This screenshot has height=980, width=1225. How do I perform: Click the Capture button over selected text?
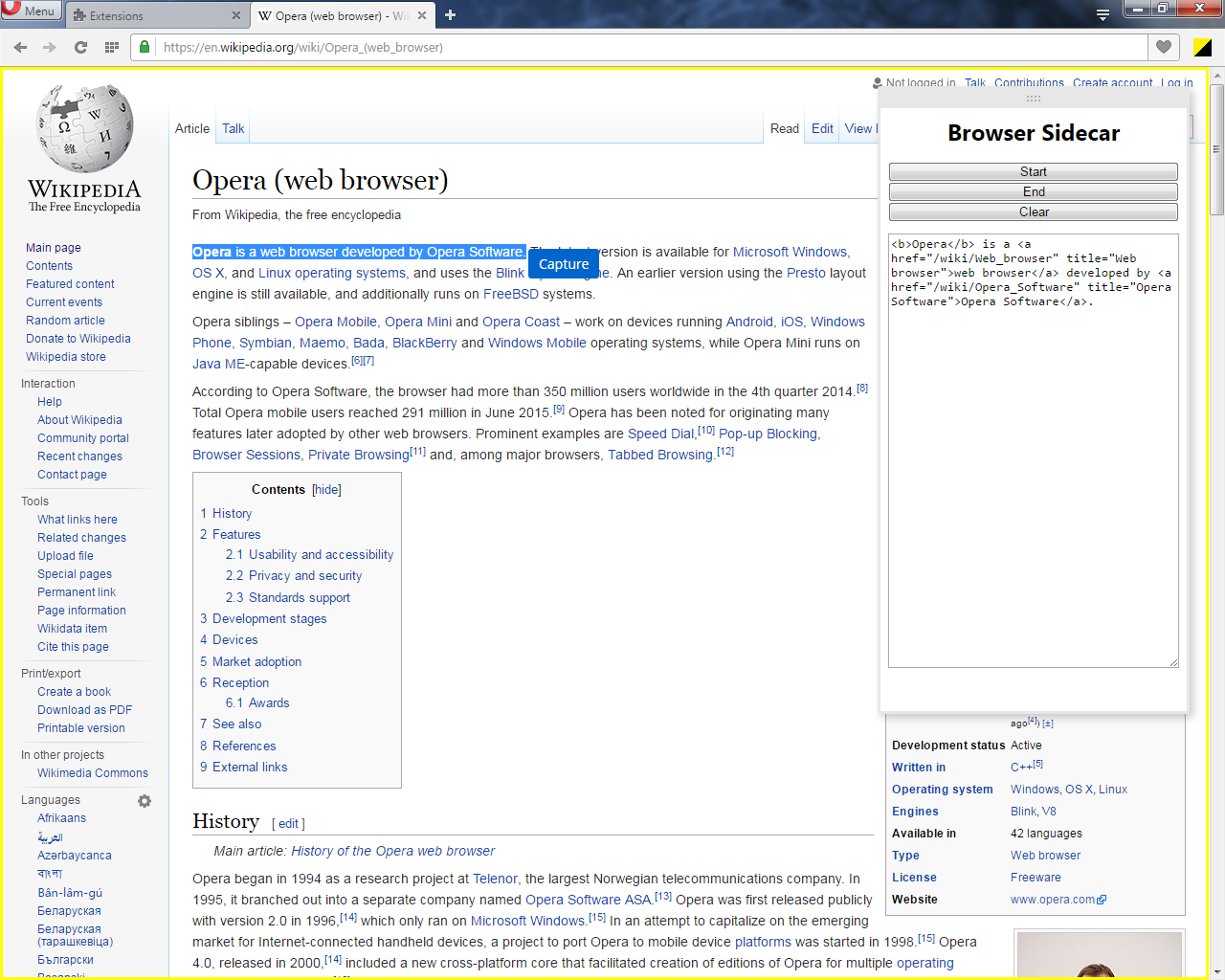564,264
